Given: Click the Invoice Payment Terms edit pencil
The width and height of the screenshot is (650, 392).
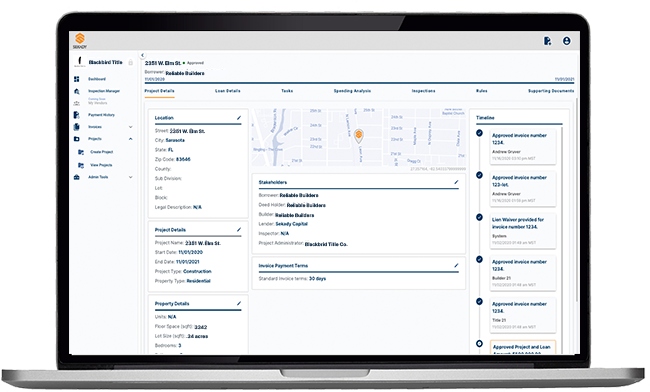Looking at the screenshot, I should (x=456, y=266).
